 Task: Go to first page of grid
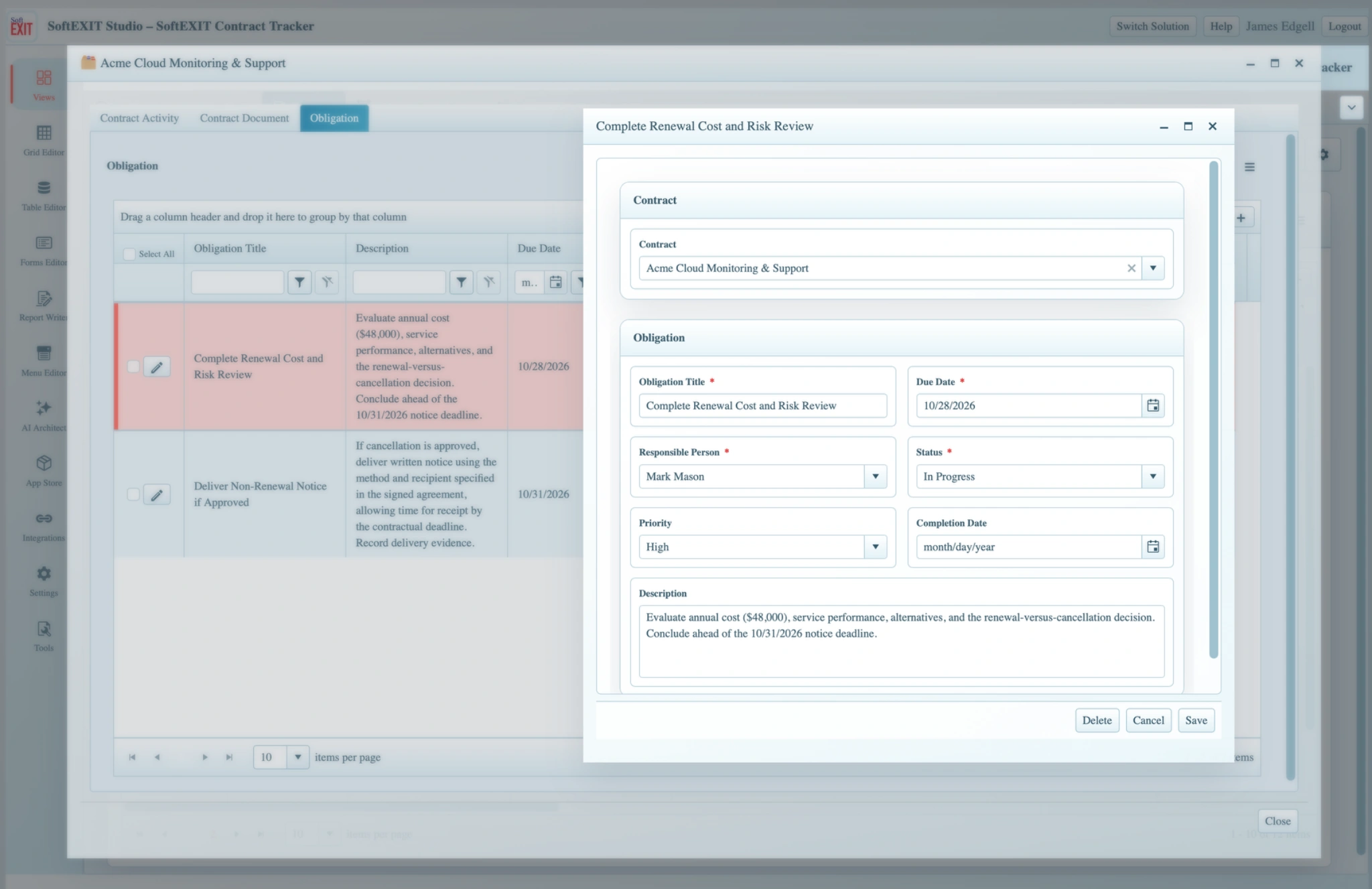132,757
